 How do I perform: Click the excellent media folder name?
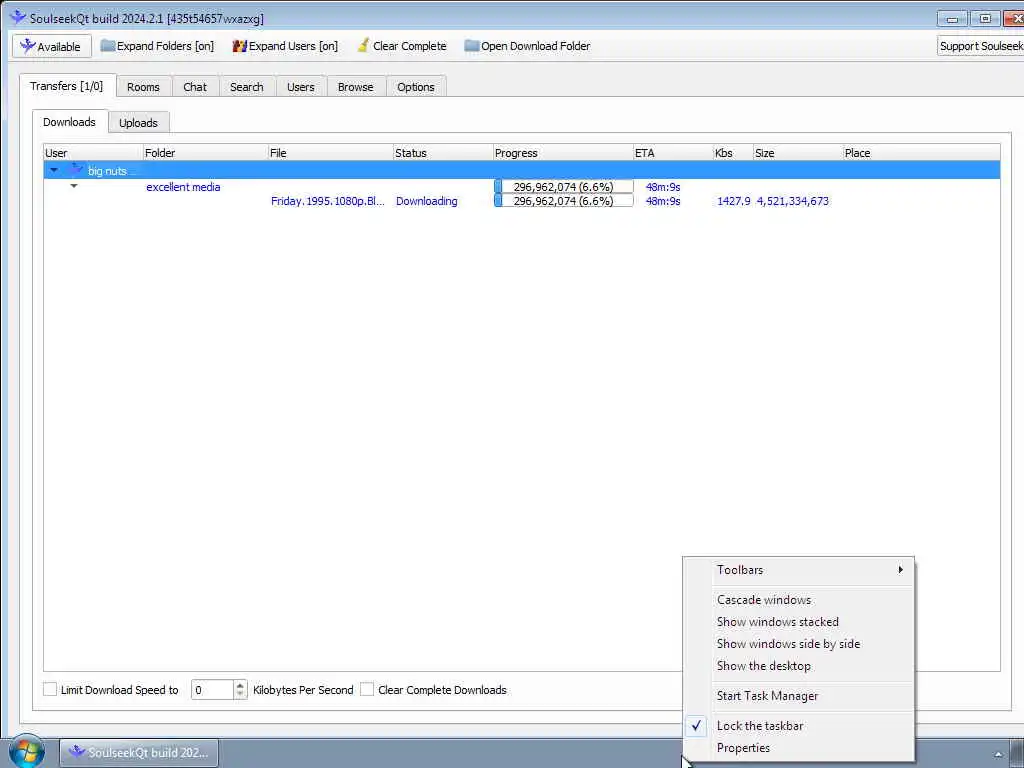pos(183,187)
